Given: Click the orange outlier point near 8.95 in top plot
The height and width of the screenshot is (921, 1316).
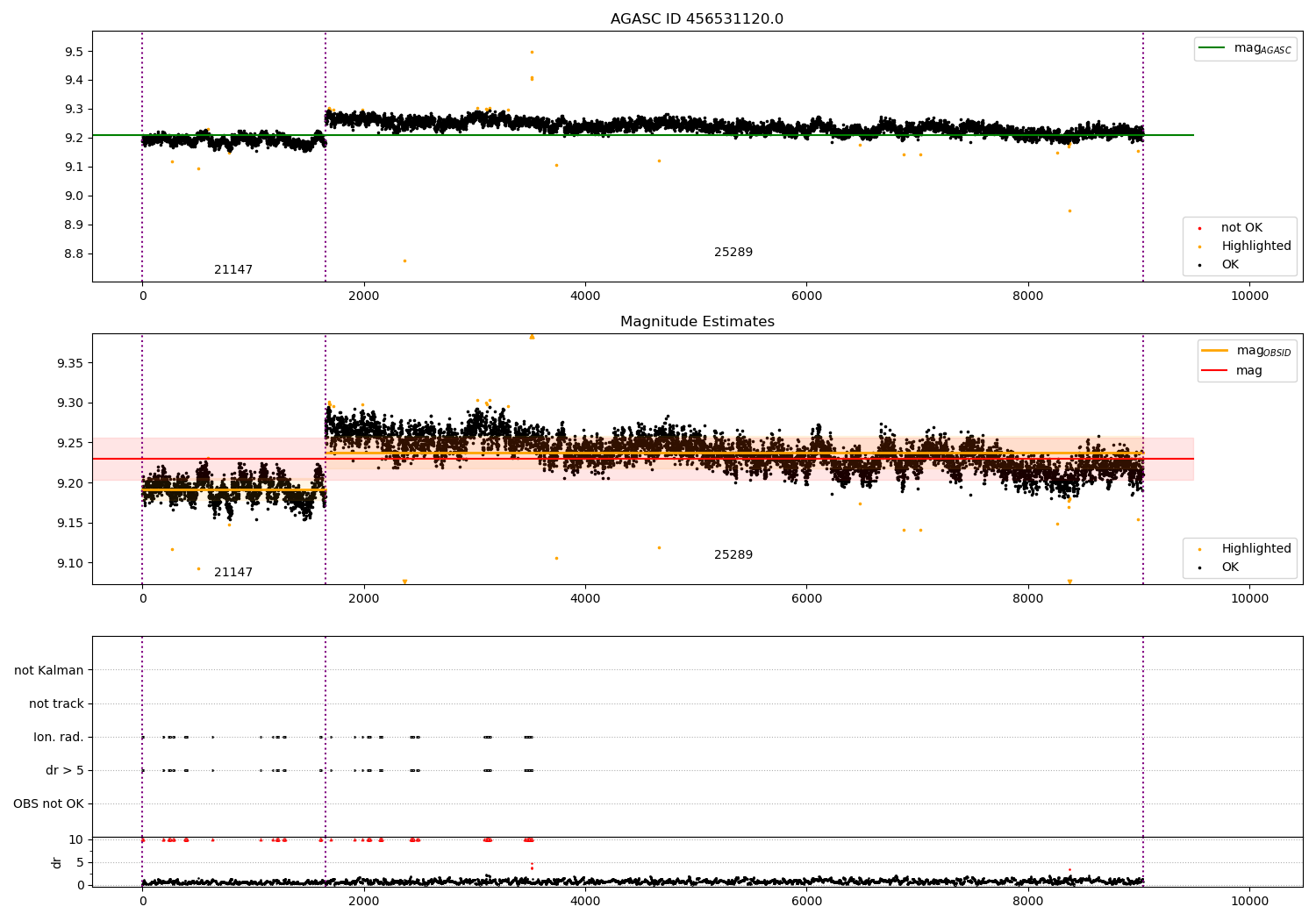Looking at the screenshot, I should 1069,211.
